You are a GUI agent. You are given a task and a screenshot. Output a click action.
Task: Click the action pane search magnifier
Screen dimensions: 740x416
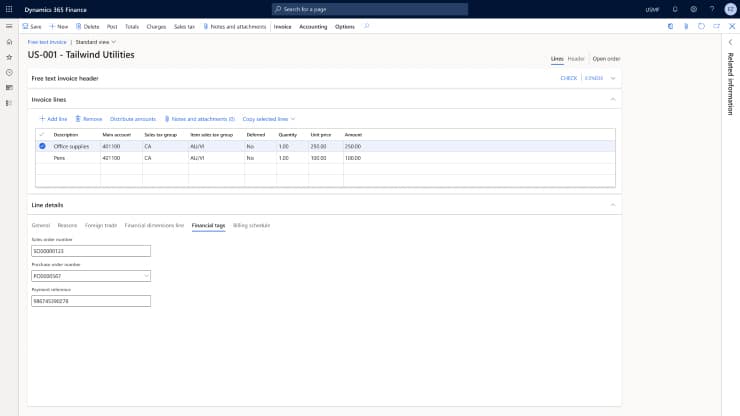click(367, 26)
